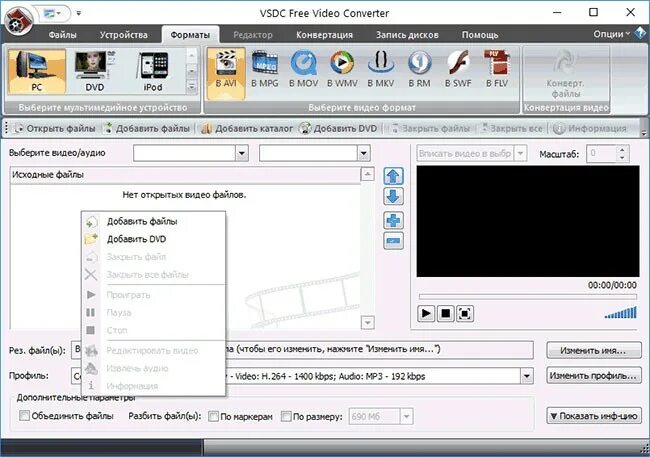Click the play button under preview
This screenshot has height=457, width=650.
pos(426,314)
